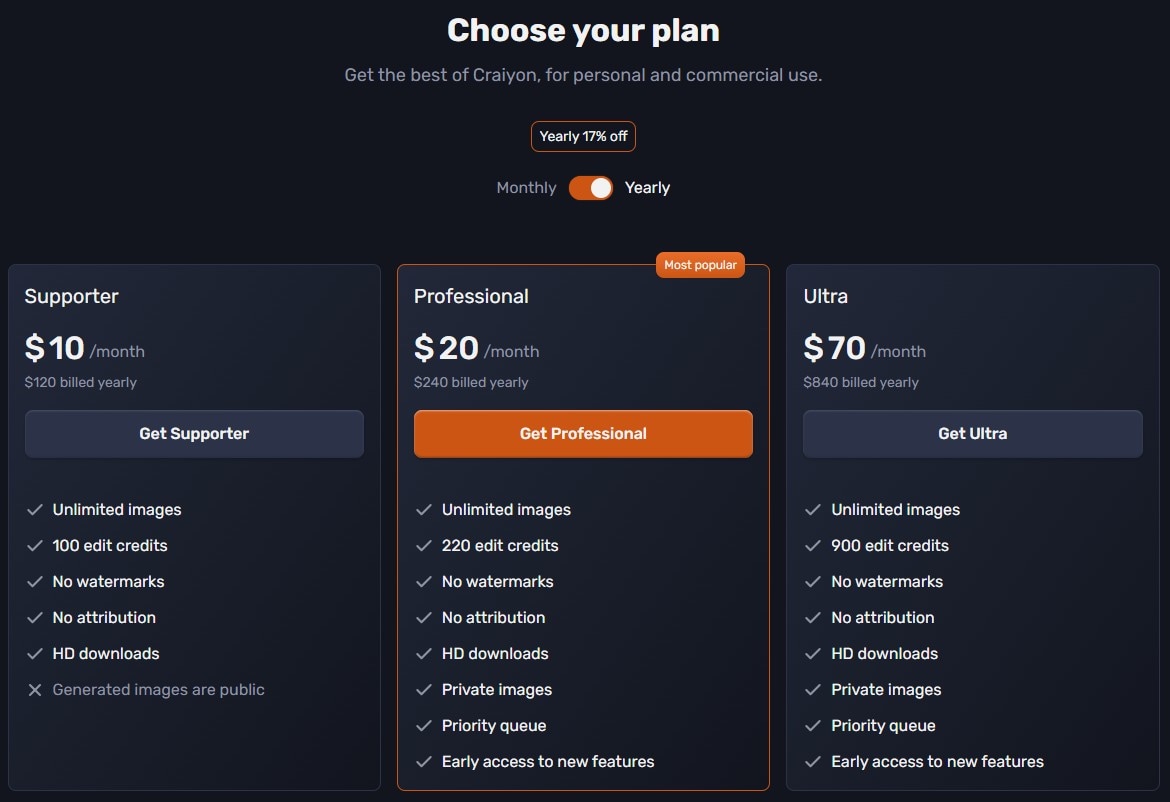
Task: Click the checkmark beside No watermarks on Ultra
Action: coord(813,581)
